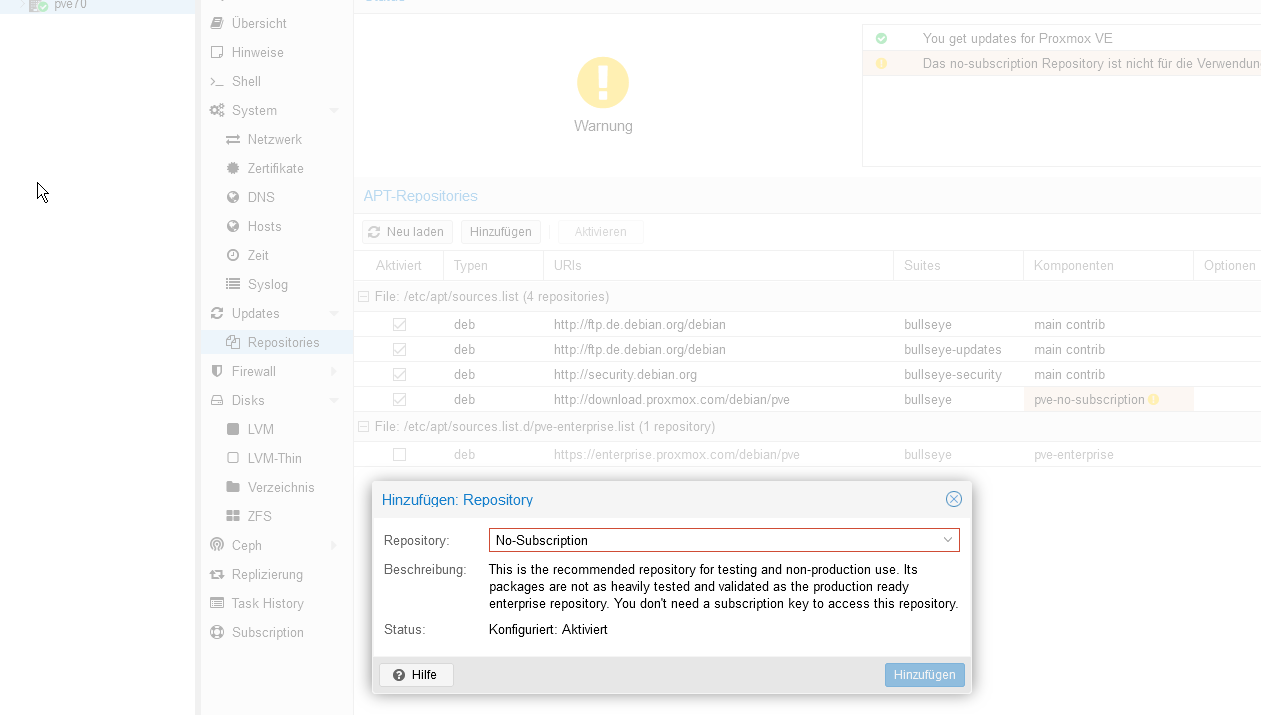Click the Komponenten column header
The width and height of the screenshot is (1261, 715).
click(1109, 266)
